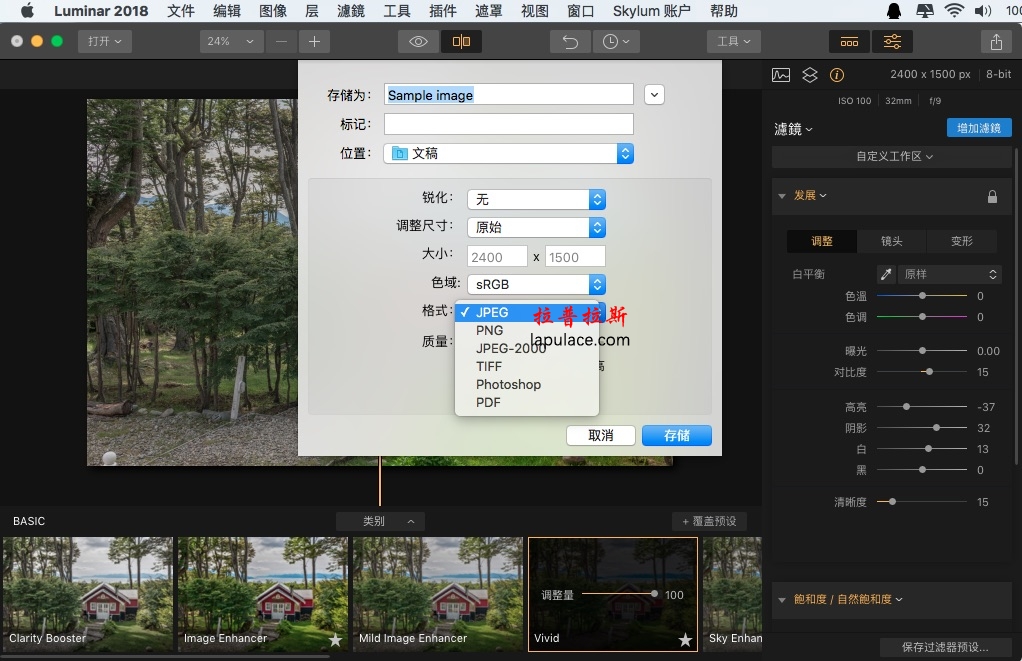Open the 原样 white balance preset dropdown
This screenshot has width=1022, height=661.
pos(950,274)
